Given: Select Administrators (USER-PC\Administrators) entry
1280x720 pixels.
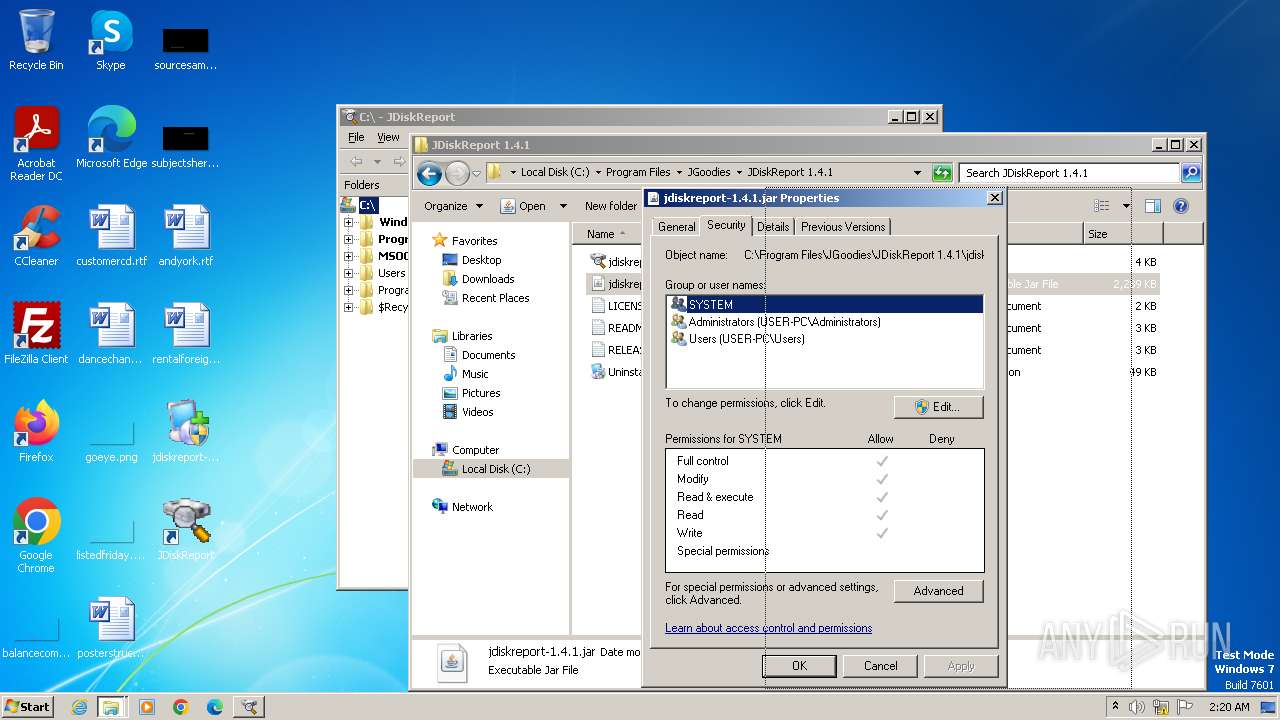Looking at the screenshot, I should [776, 322].
